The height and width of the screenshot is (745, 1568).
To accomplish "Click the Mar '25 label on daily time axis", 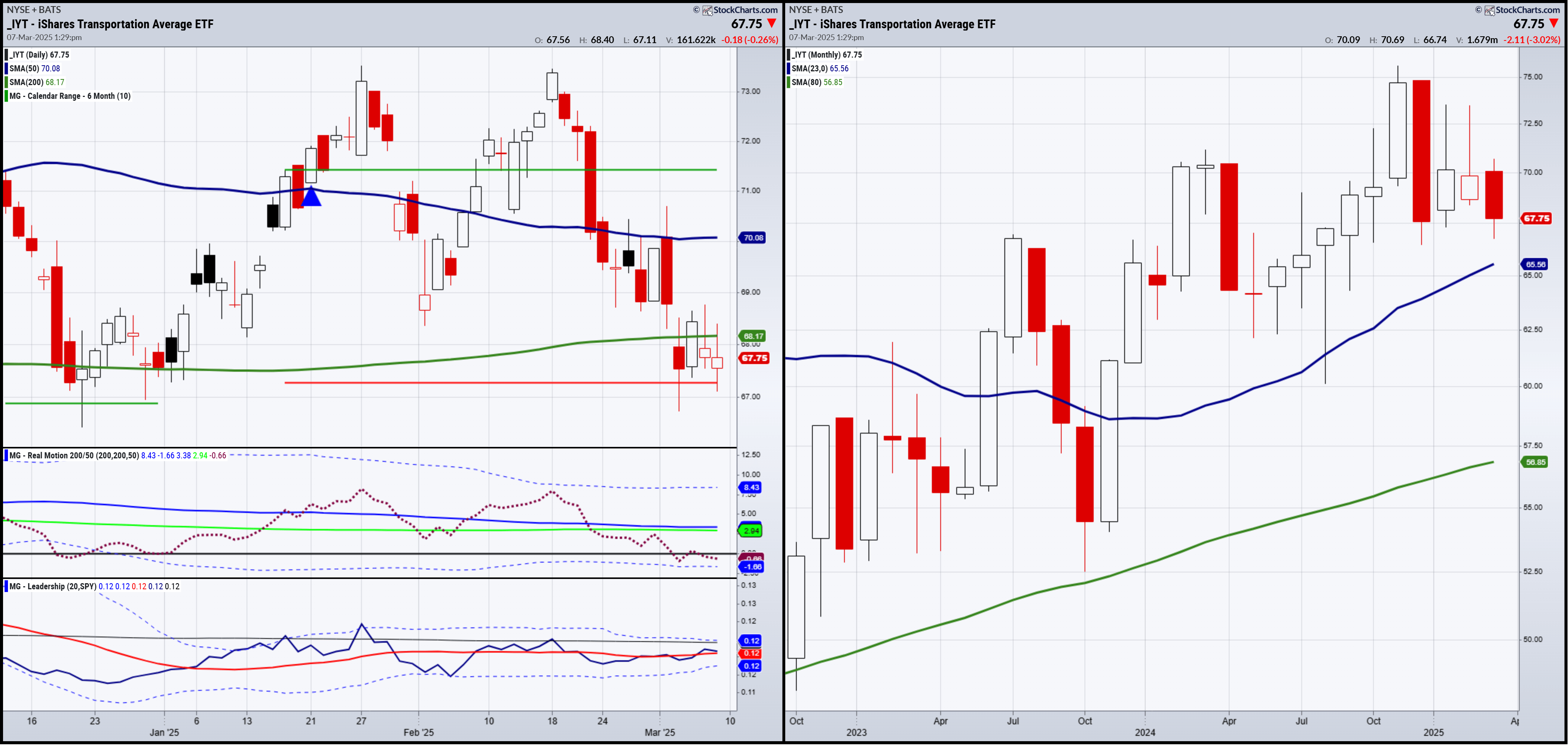I will pyautogui.click(x=660, y=732).
